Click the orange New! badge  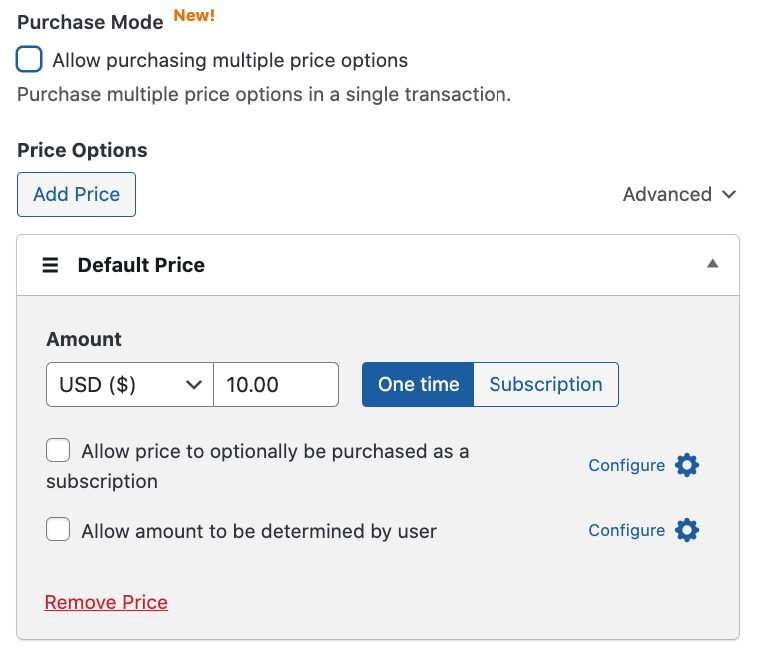point(194,15)
